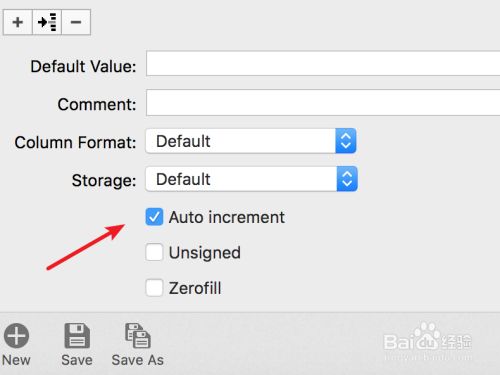This screenshot has height=375, width=500.
Task: Click the blue arrows of Storage
Action: click(347, 179)
